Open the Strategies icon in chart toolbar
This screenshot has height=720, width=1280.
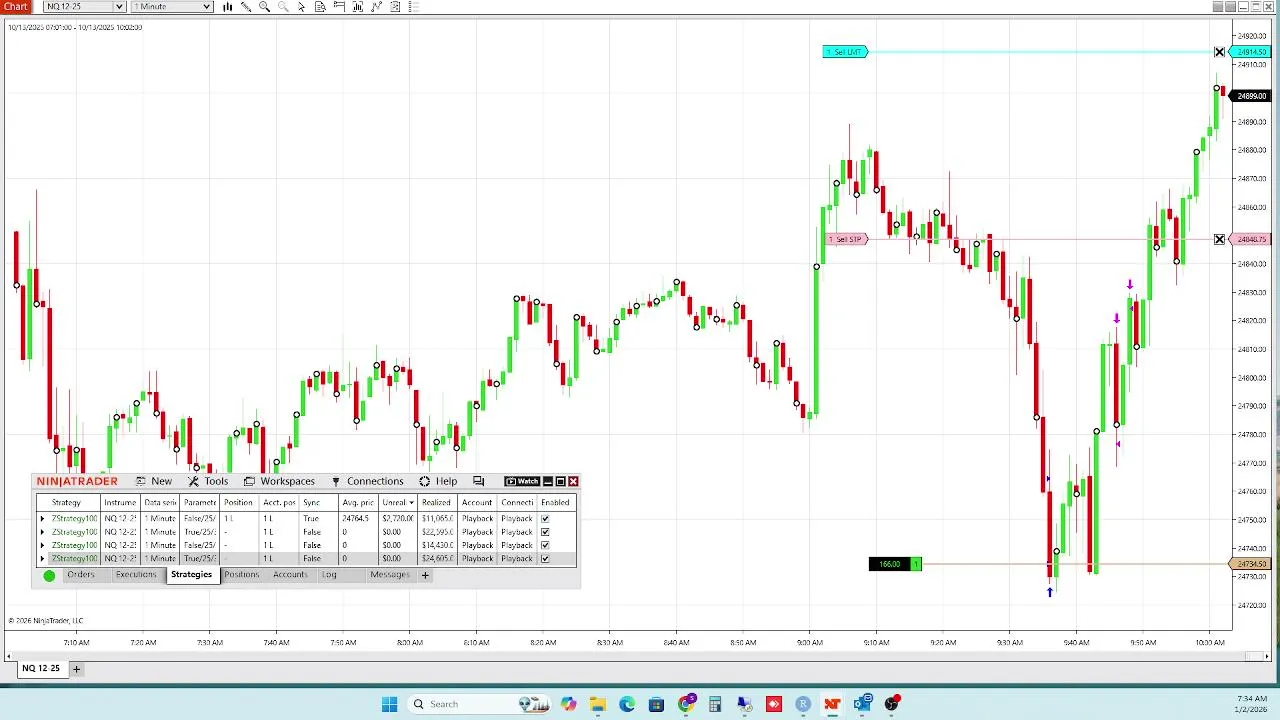click(376, 7)
